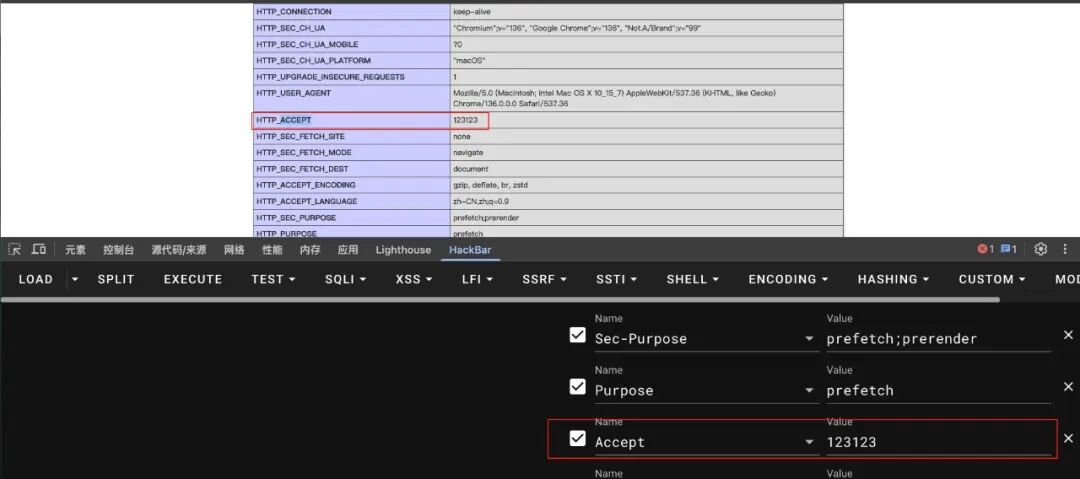Open the LFI dropdown menu
The height and width of the screenshot is (479, 1080).
point(477,279)
